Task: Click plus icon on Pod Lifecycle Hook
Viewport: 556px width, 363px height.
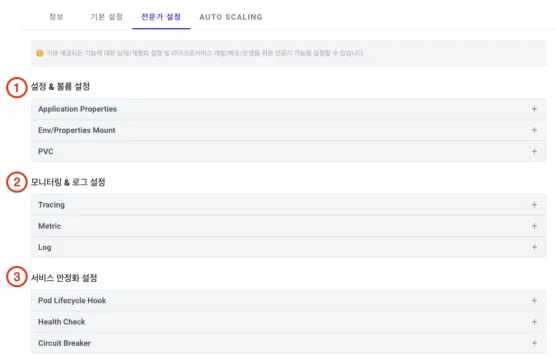Action: pos(534,300)
